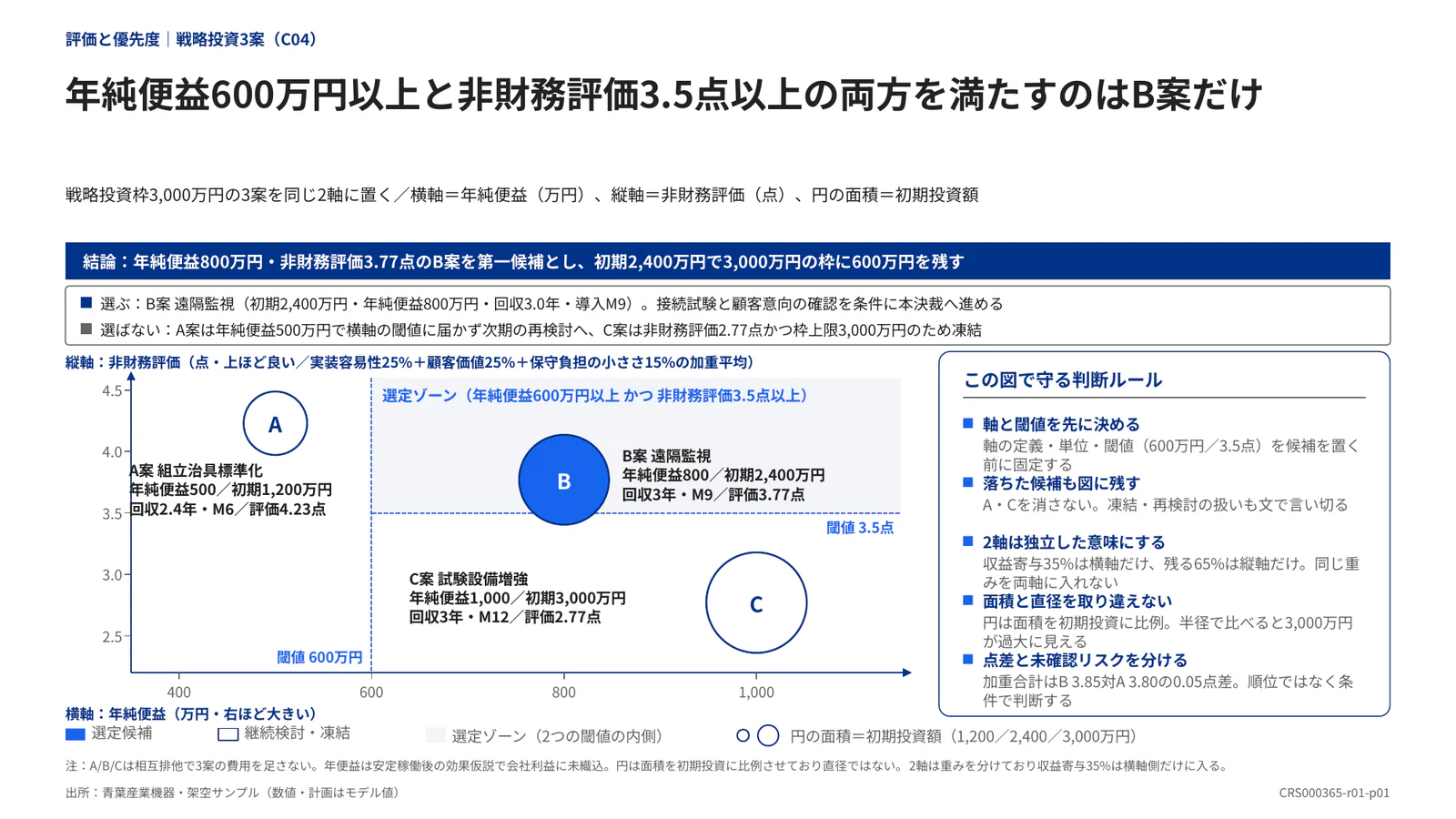Click the label A案 組立治具標準化

[196, 470]
